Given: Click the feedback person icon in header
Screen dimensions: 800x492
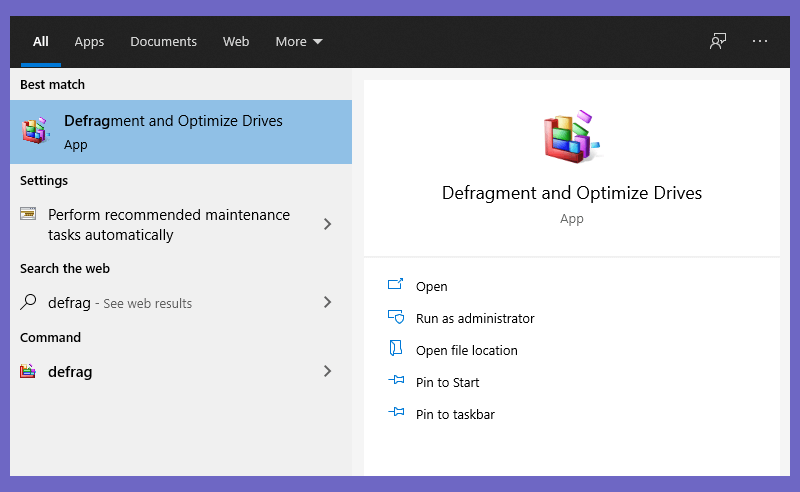Looking at the screenshot, I should (718, 41).
